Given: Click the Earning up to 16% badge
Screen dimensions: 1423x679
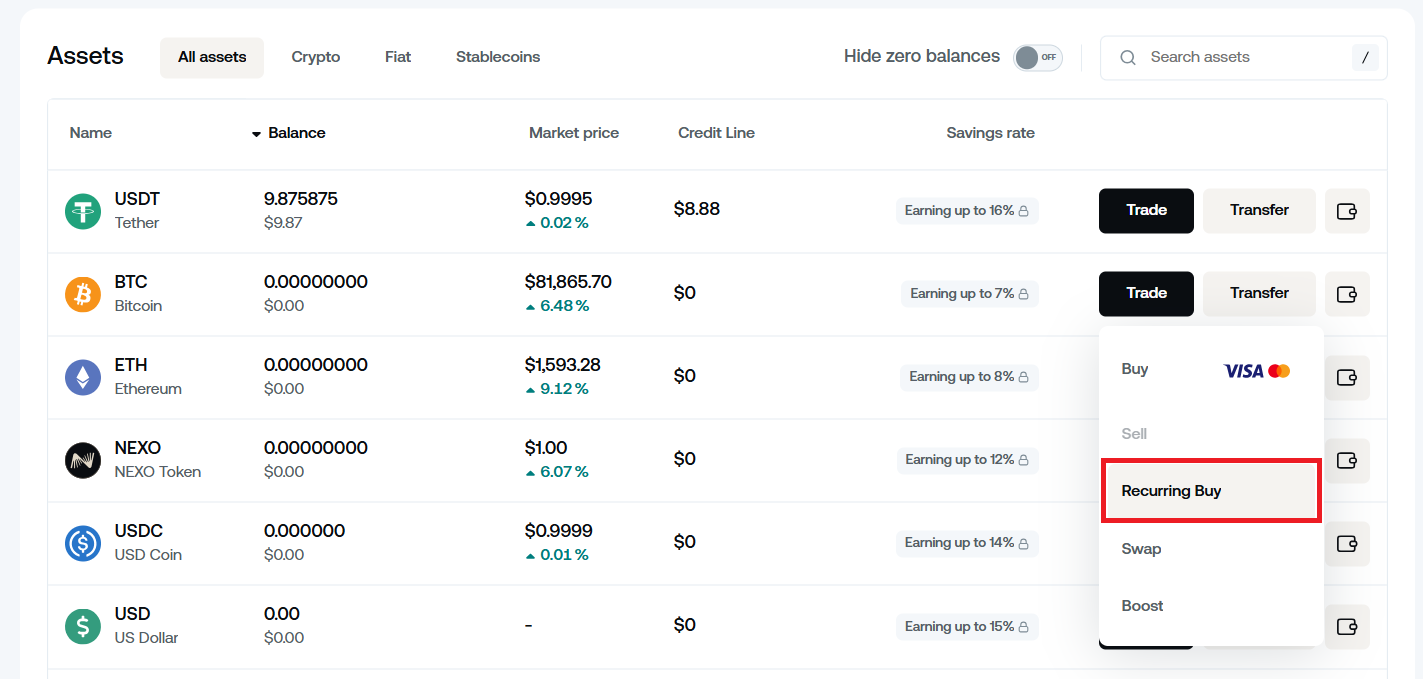Looking at the screenshot, I should 967,211.
